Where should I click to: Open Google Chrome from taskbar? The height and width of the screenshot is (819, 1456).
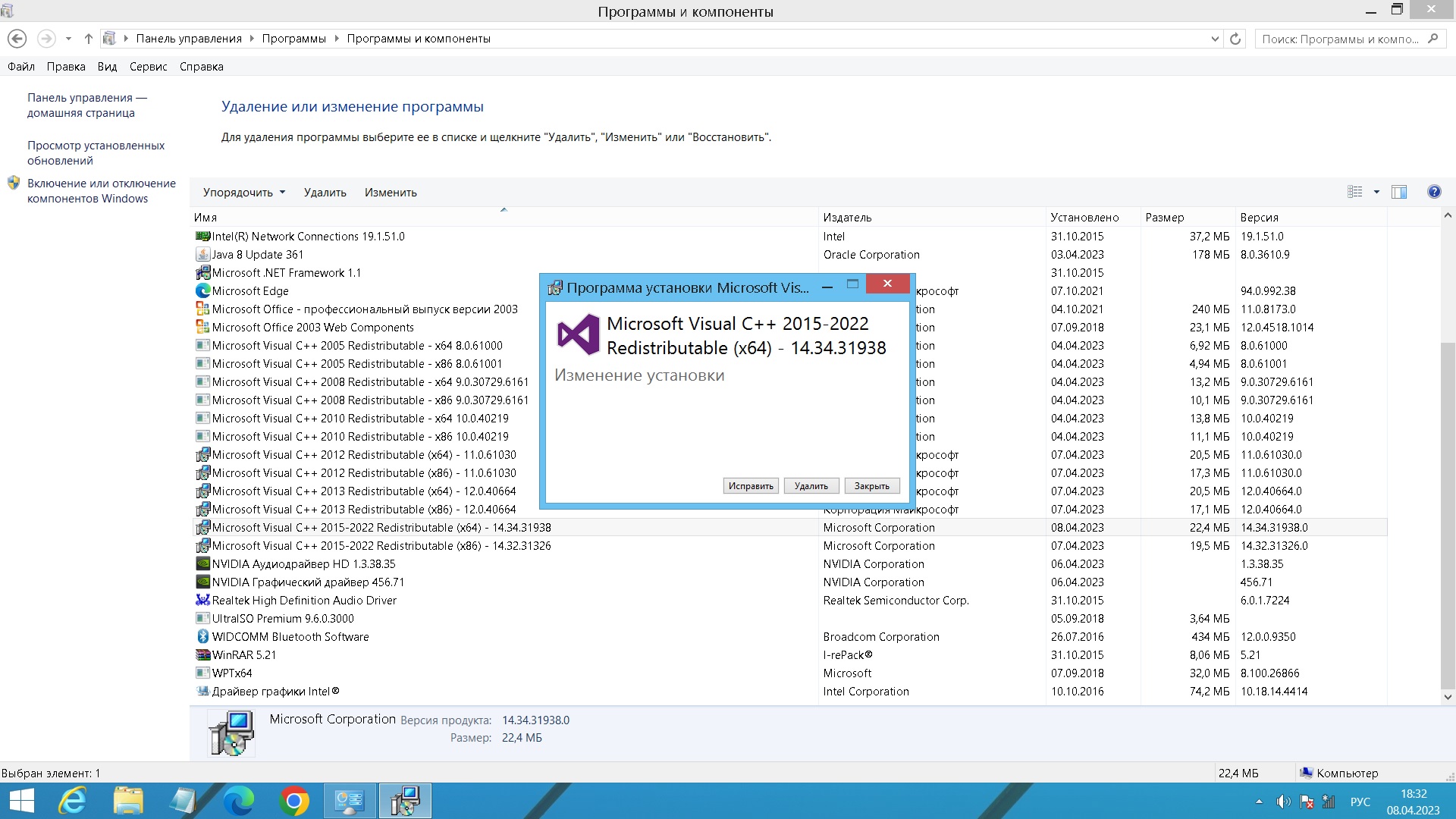pyautogui.click(x=294, y=801)
